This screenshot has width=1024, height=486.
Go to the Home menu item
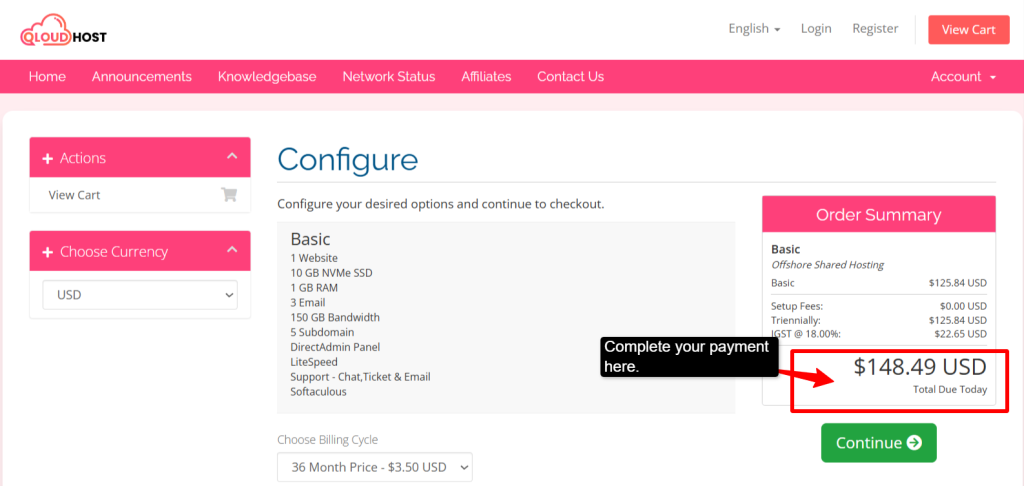[47, 76]
